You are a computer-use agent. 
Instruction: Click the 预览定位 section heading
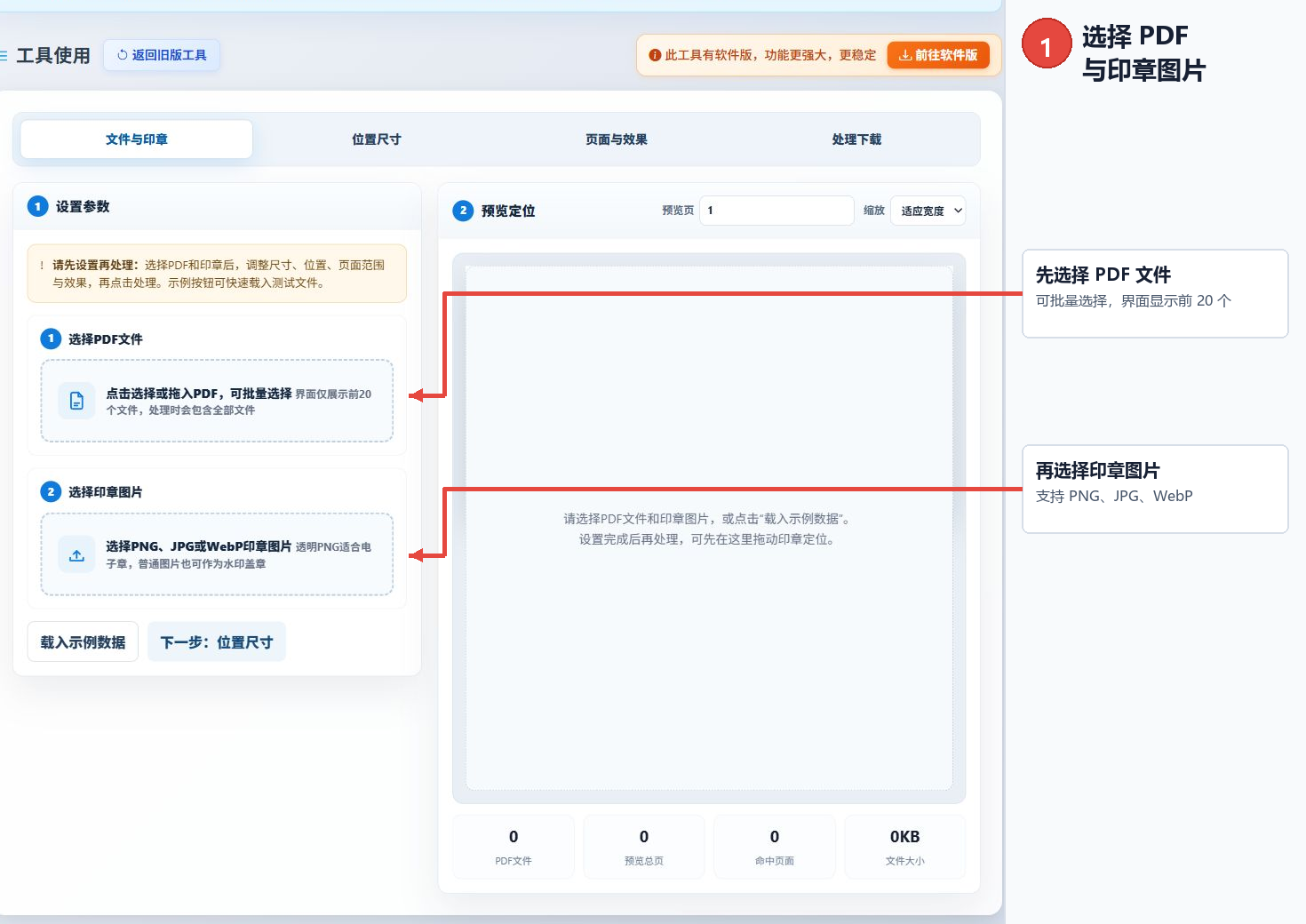tap(508, 211)
